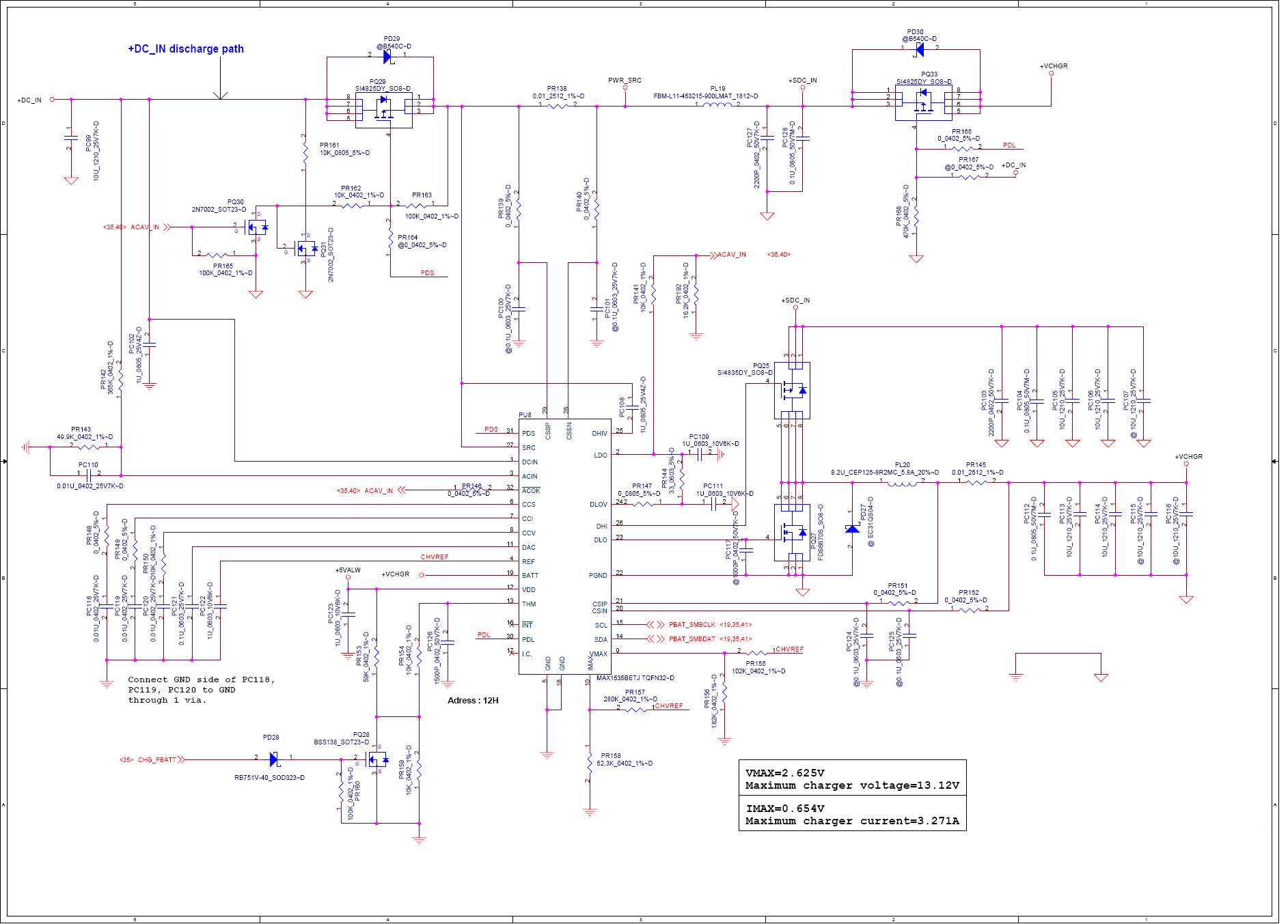Click the PBAT_SMBCLK net label
The height and width of the screenshot is (924, 1288).
692,625
